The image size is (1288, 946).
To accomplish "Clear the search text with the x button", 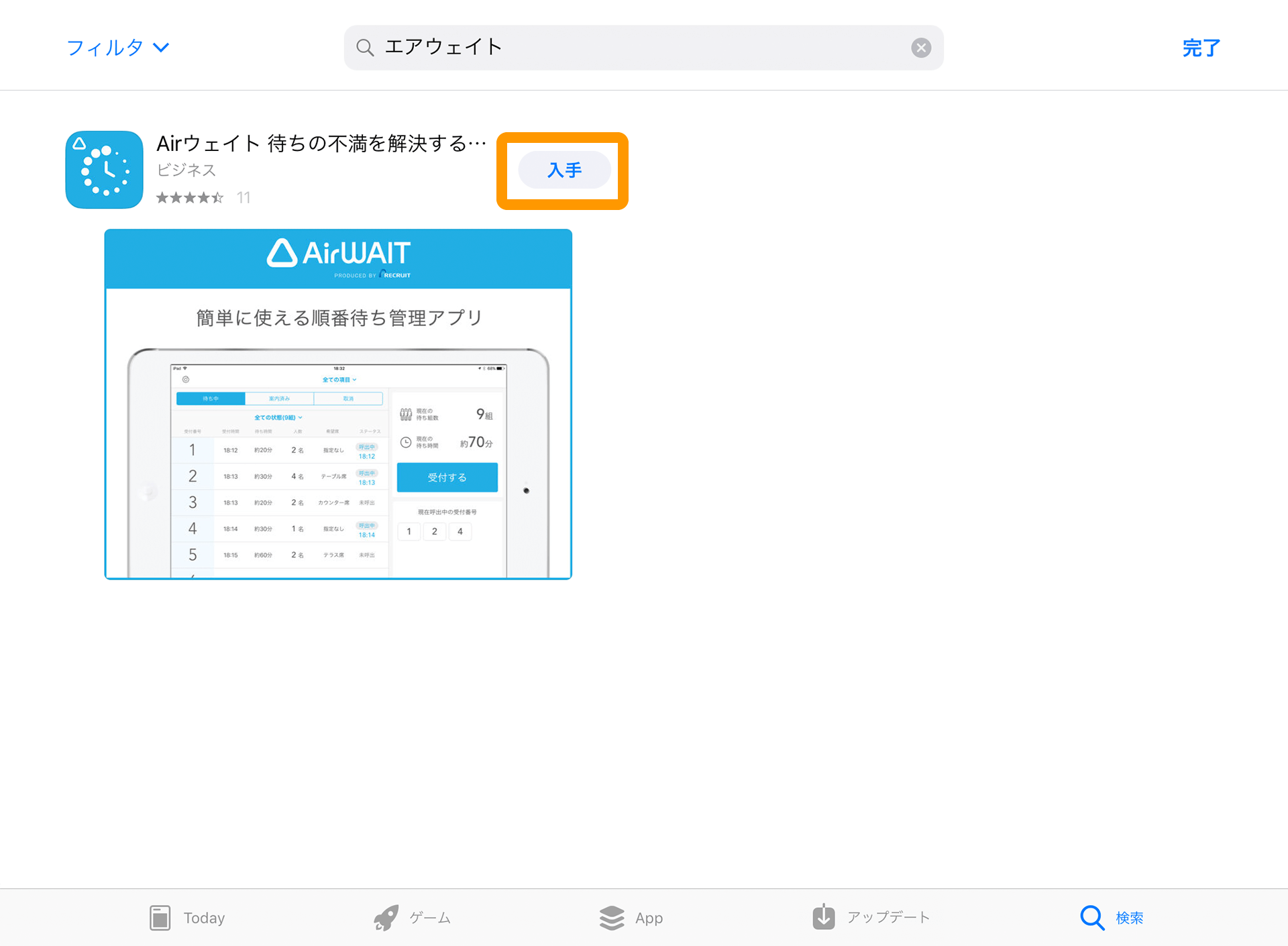I will point(921,48).
